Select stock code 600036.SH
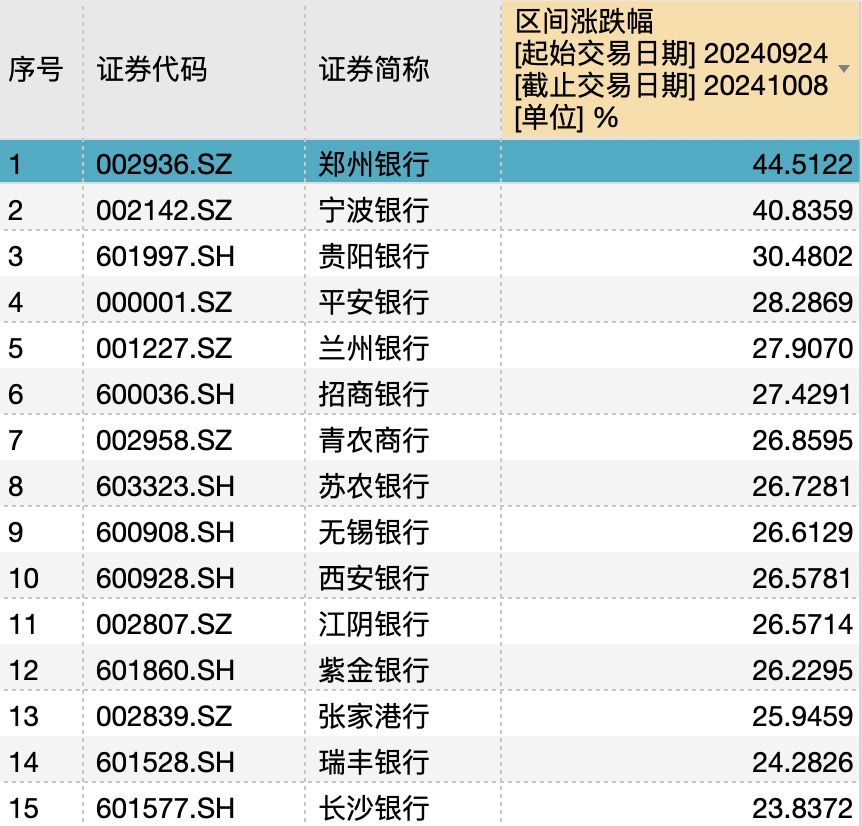The width and height of the screenshot is (862, 826). point(165,395)
